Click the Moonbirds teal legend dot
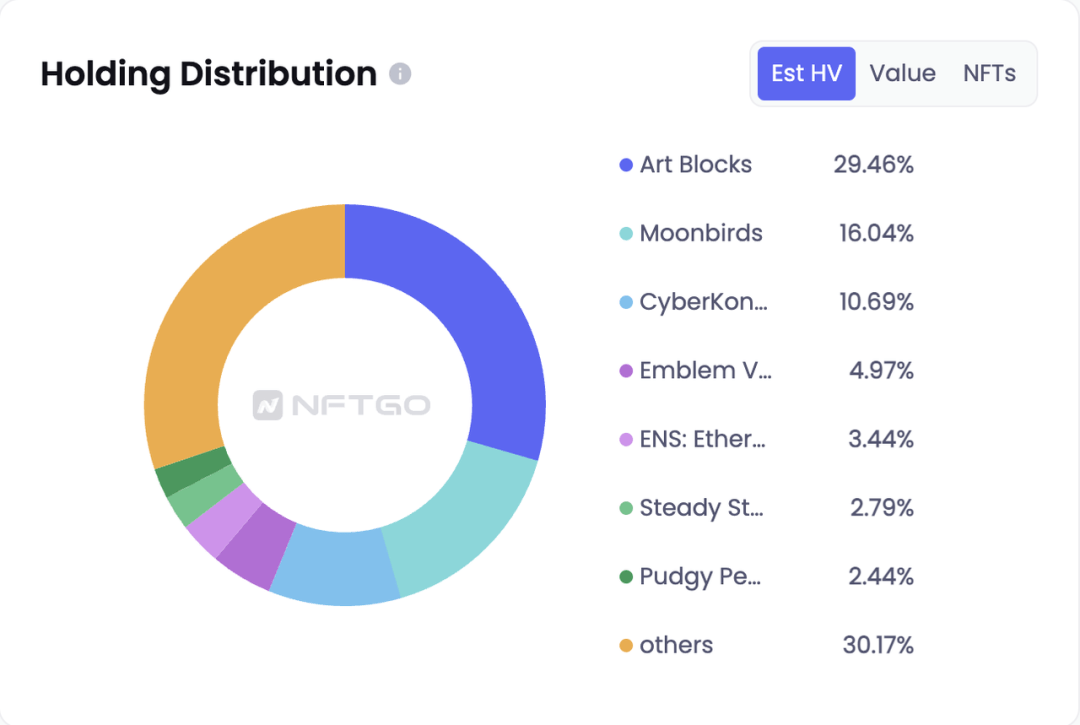Viewport: 1080px width, 725px height. click(626, 233)
